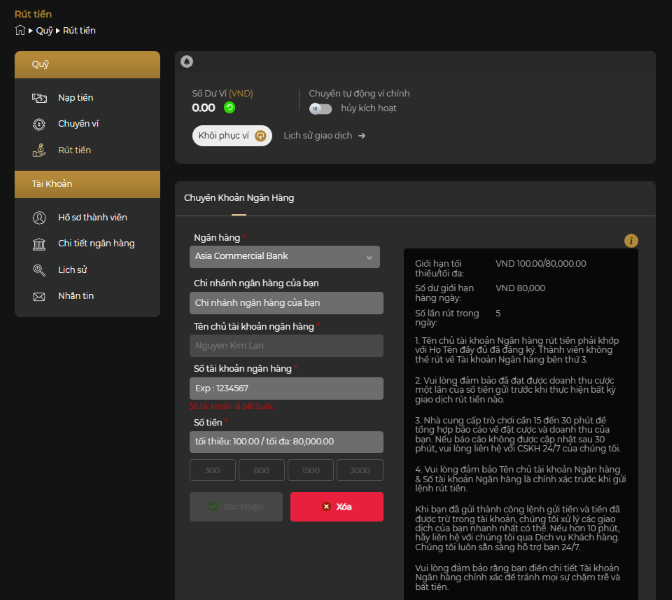The image size is (672, 600).
Task: Click the bank dropdown chevron arrow
Action: pos(369,258)
